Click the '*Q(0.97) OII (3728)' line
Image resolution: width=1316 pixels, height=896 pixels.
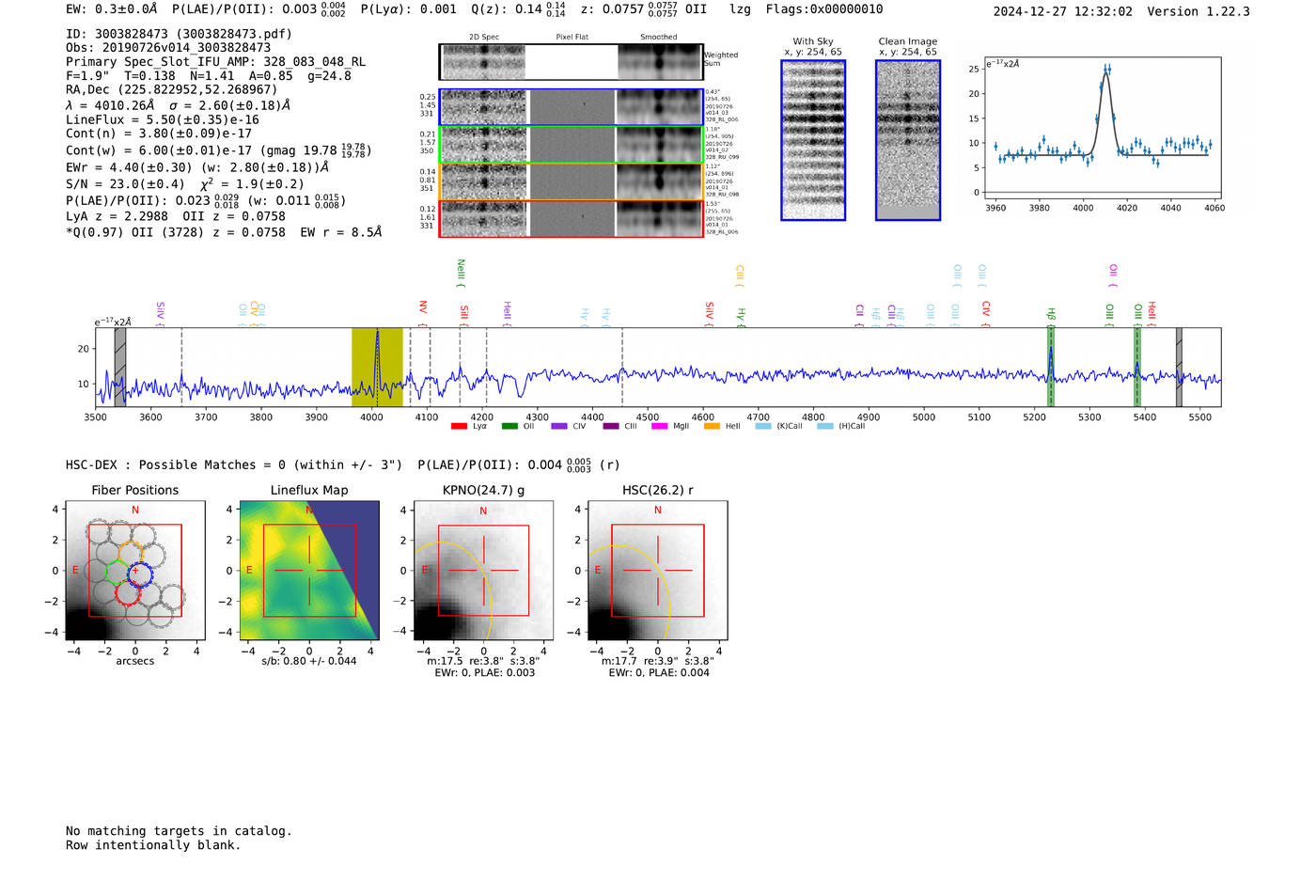click(224, 232)
